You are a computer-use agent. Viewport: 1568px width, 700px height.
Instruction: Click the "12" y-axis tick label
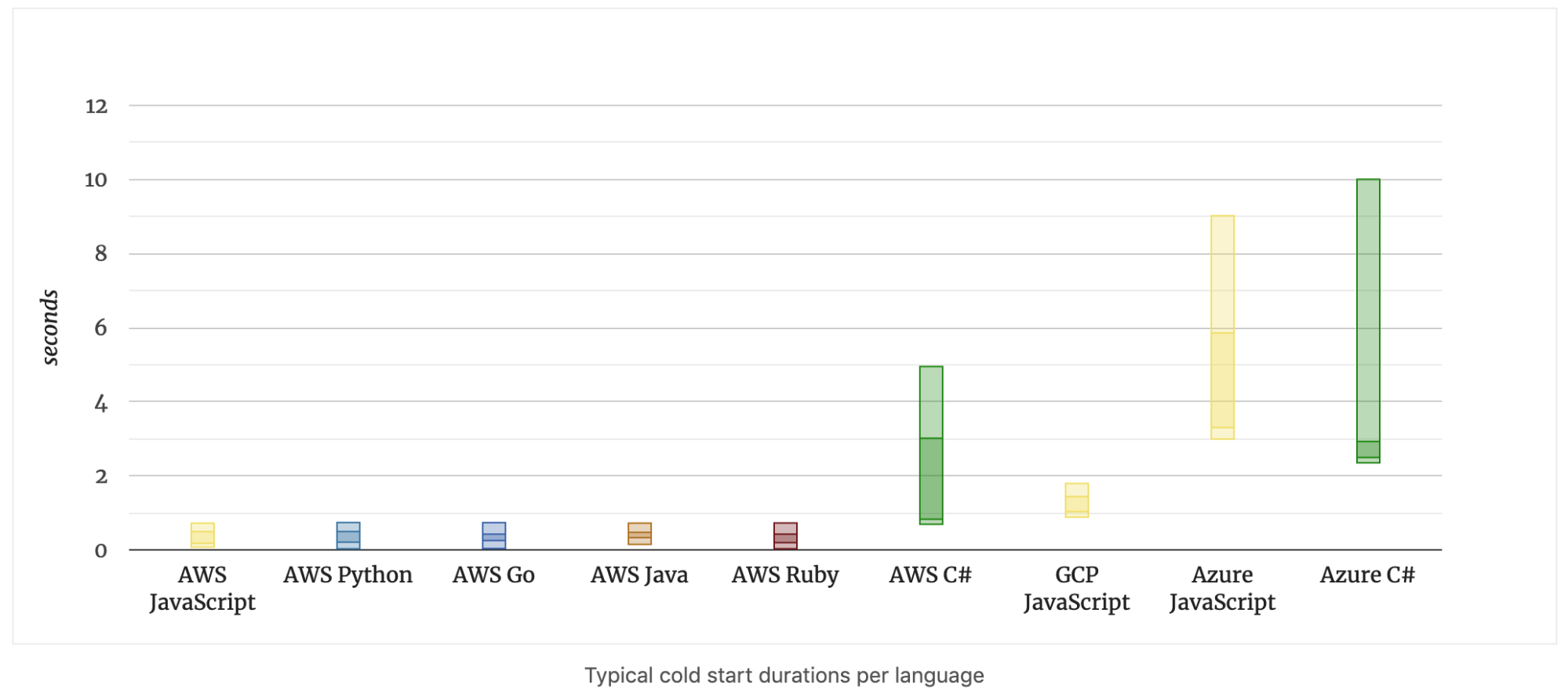point(96,106)
